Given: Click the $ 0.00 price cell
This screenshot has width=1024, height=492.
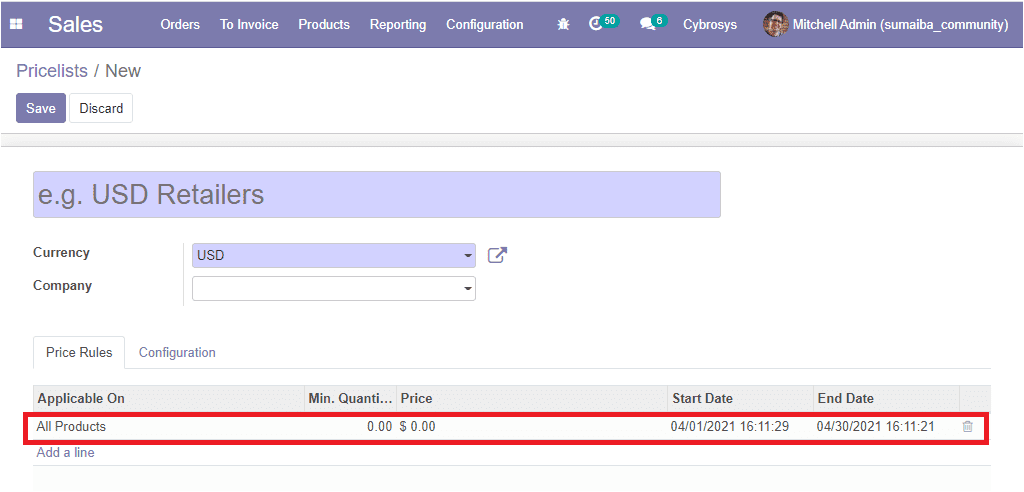Looking at the screenshot, I should pos(418,427).
